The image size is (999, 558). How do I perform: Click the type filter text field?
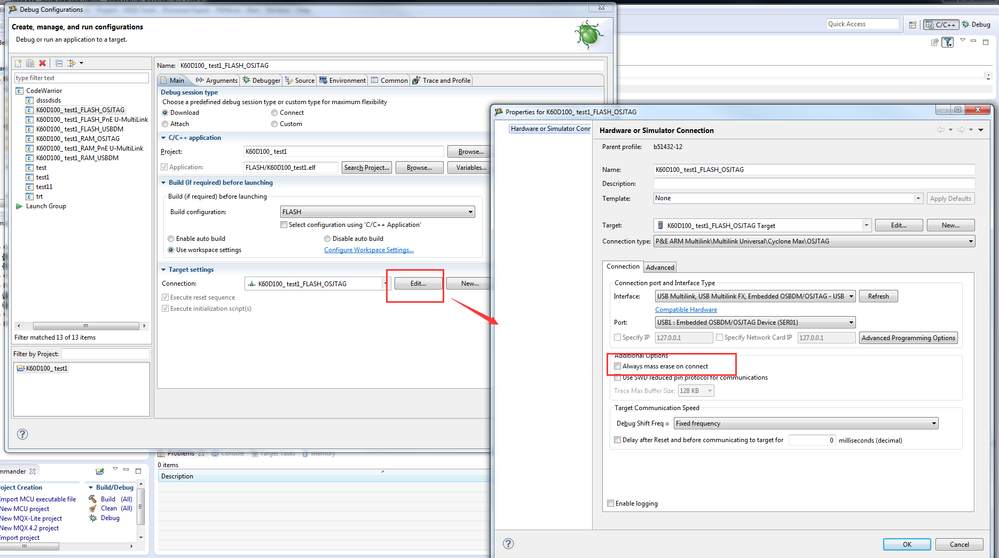(x=82, y=78)
